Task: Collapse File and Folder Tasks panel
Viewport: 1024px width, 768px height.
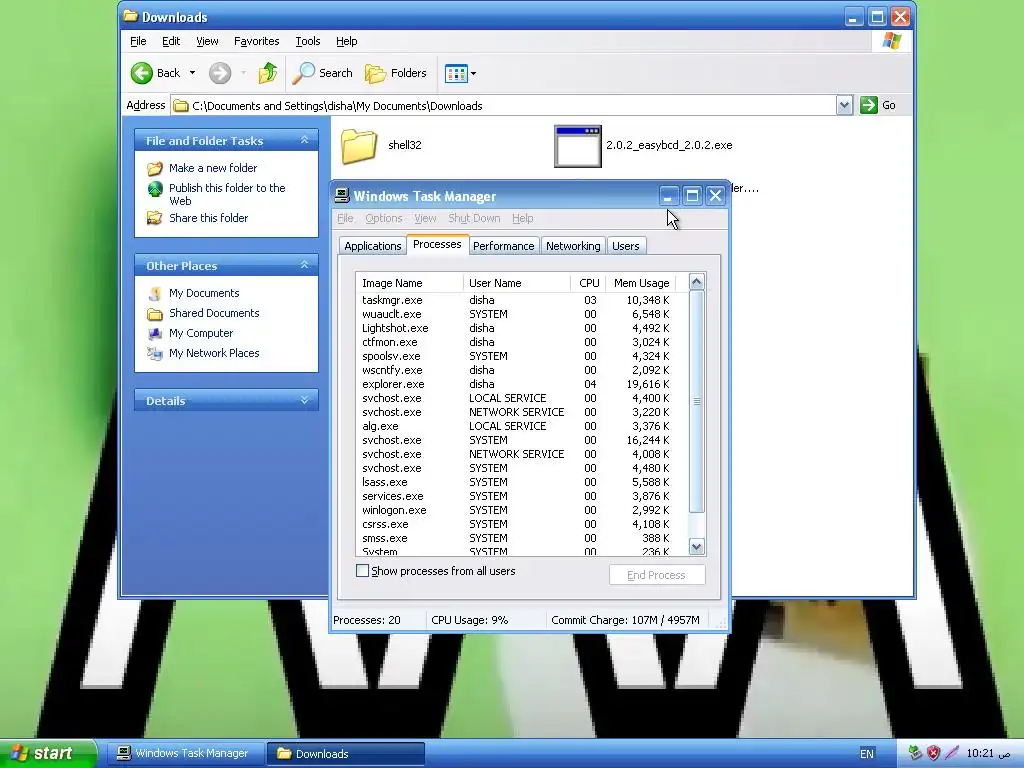Action: point(304,140)
